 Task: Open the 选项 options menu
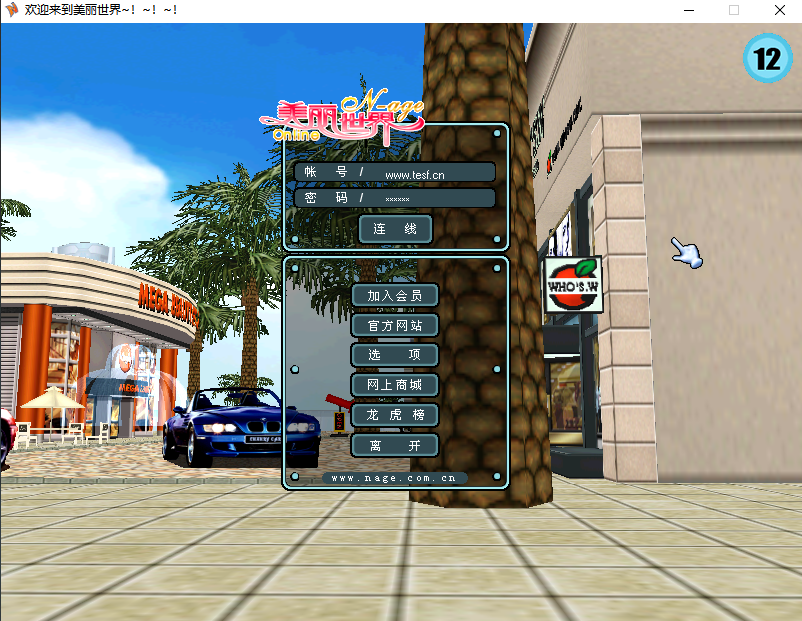pos(395,355)
